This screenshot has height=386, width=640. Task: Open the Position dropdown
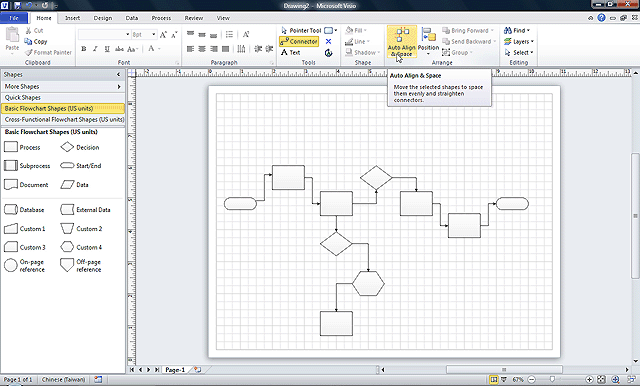click(428, 42)
